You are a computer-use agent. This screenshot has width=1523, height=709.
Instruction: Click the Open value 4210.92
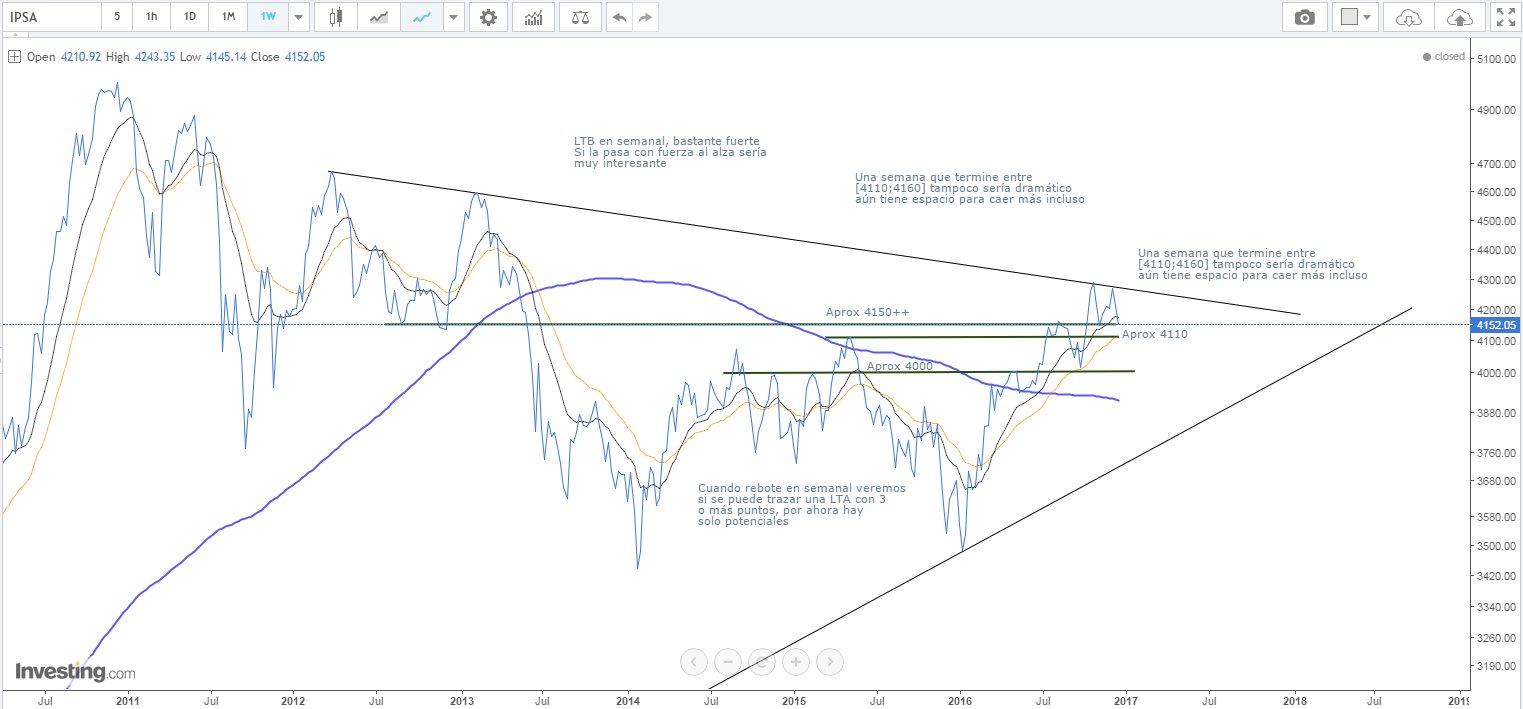pyautogui.click(x=80, y=57)
